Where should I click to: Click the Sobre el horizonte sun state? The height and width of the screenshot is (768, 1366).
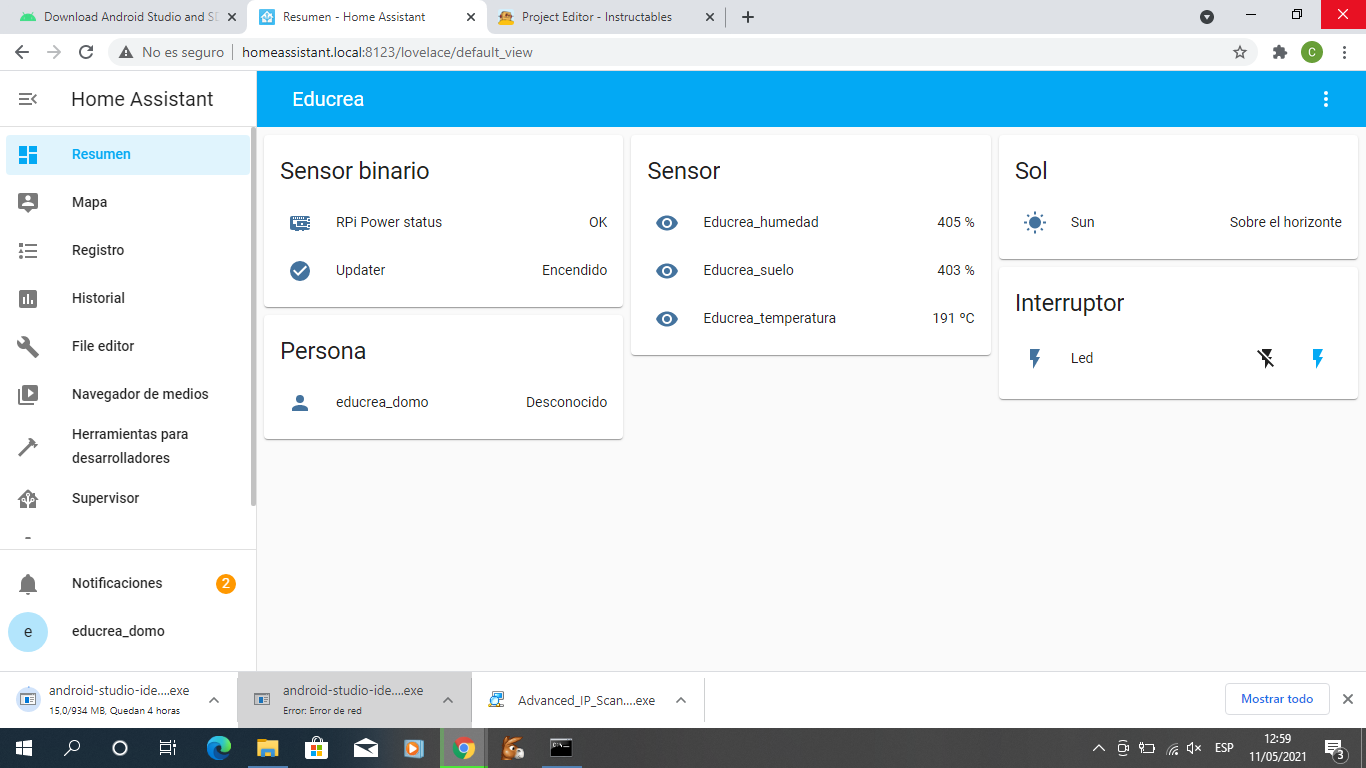(x=1286, y=222)
